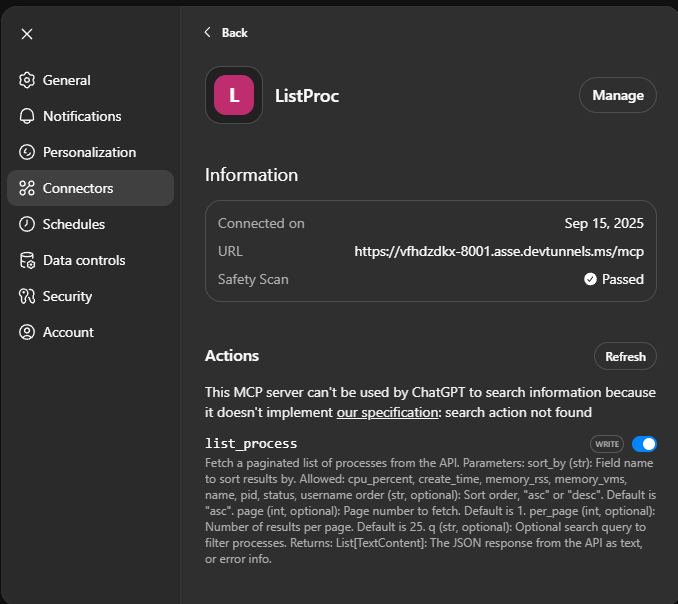This screenshot has height=604, width=678.
Task: Open the 'our specification' link
Action: coord(387,412)
